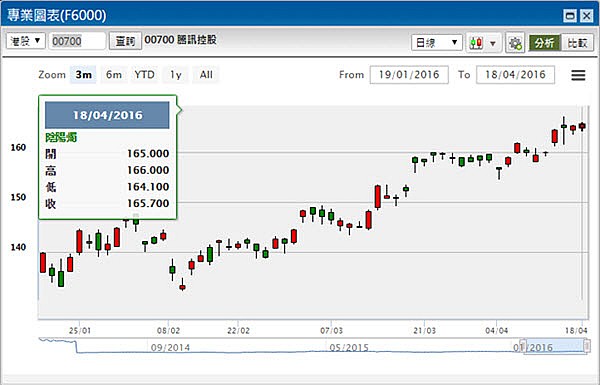The image size is (600, 385).
Task: Open the candlestick chart type icon
Action: 476,42
